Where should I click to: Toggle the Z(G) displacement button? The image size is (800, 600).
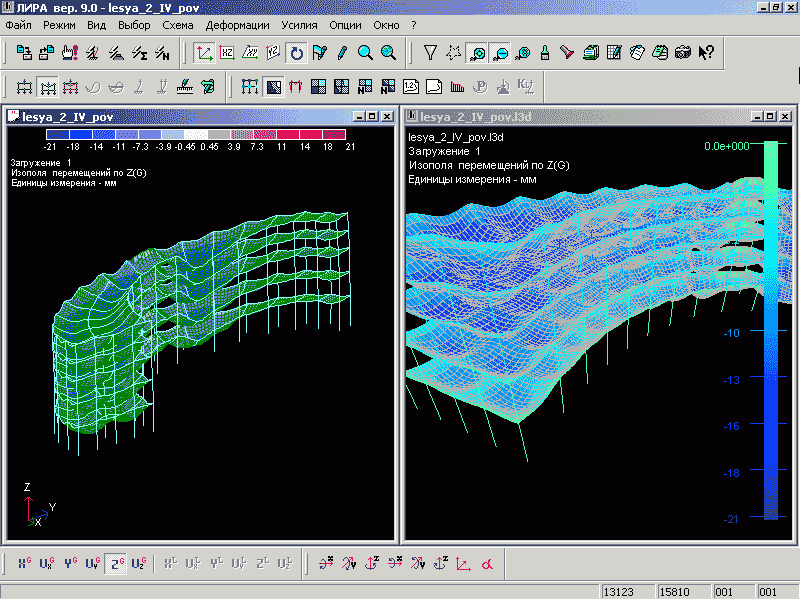point(117,563)
